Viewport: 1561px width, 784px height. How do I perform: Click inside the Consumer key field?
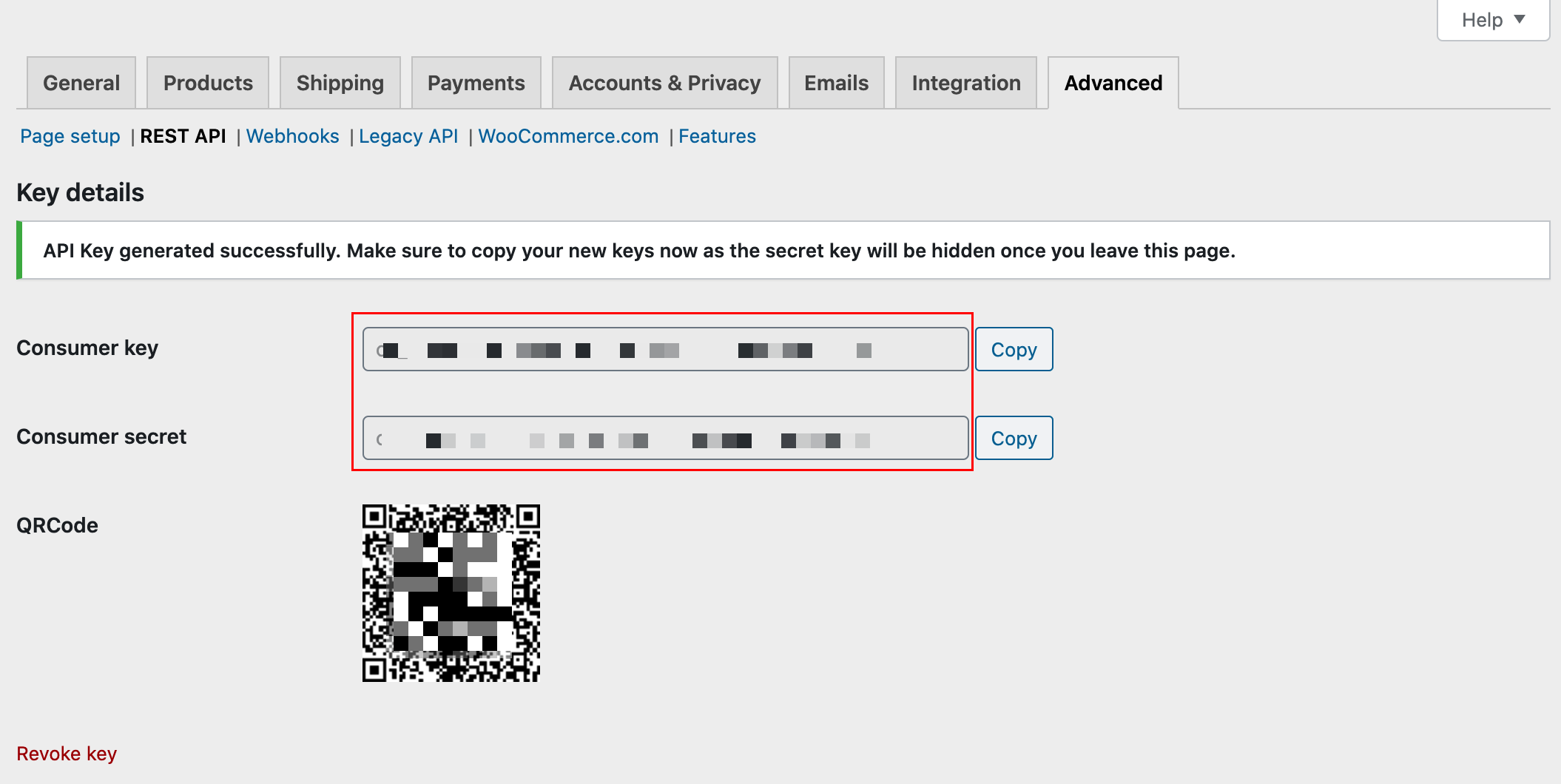click(666, 349)
